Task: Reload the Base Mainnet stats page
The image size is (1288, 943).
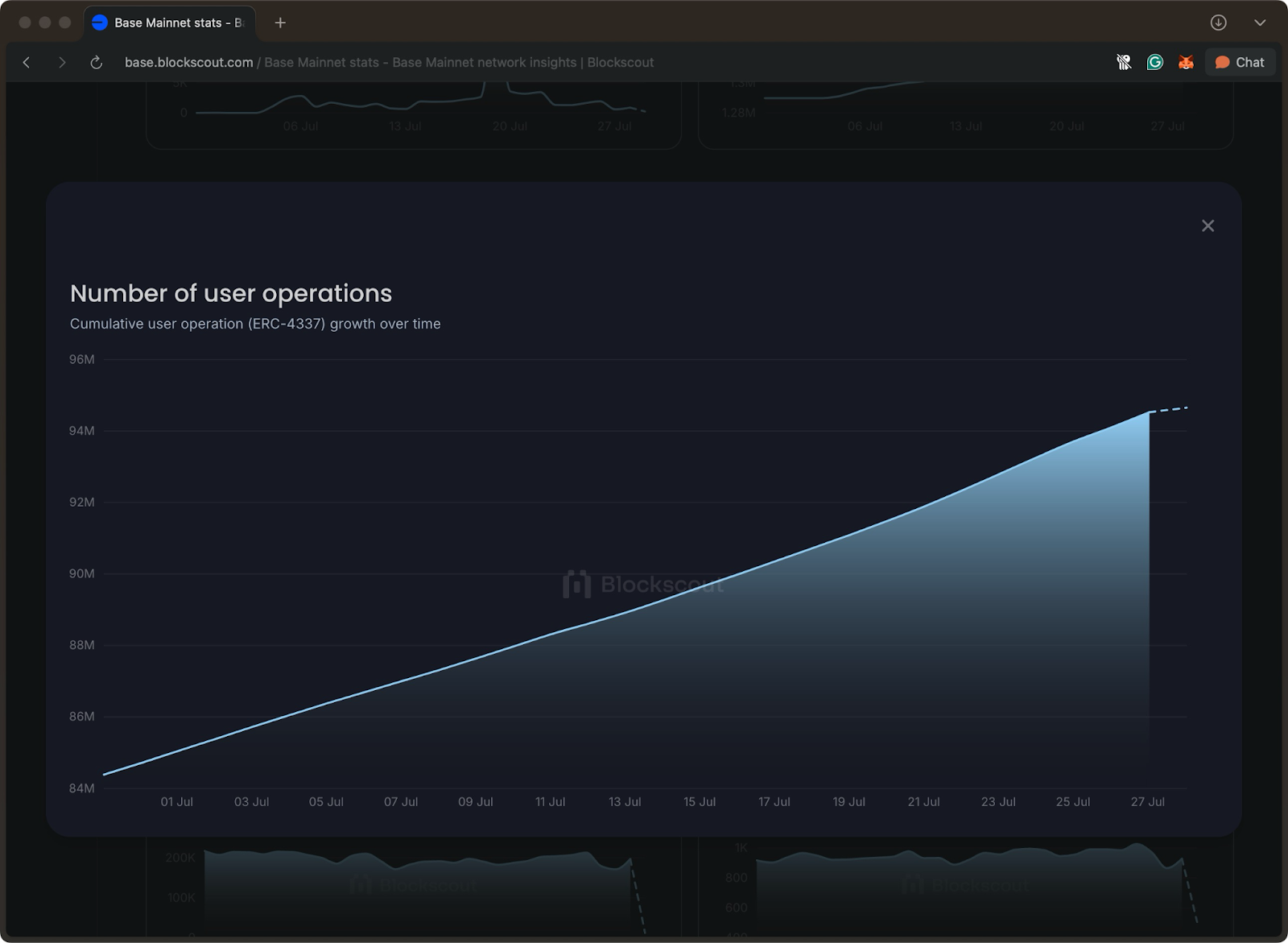Action: [x=97, y=62]
